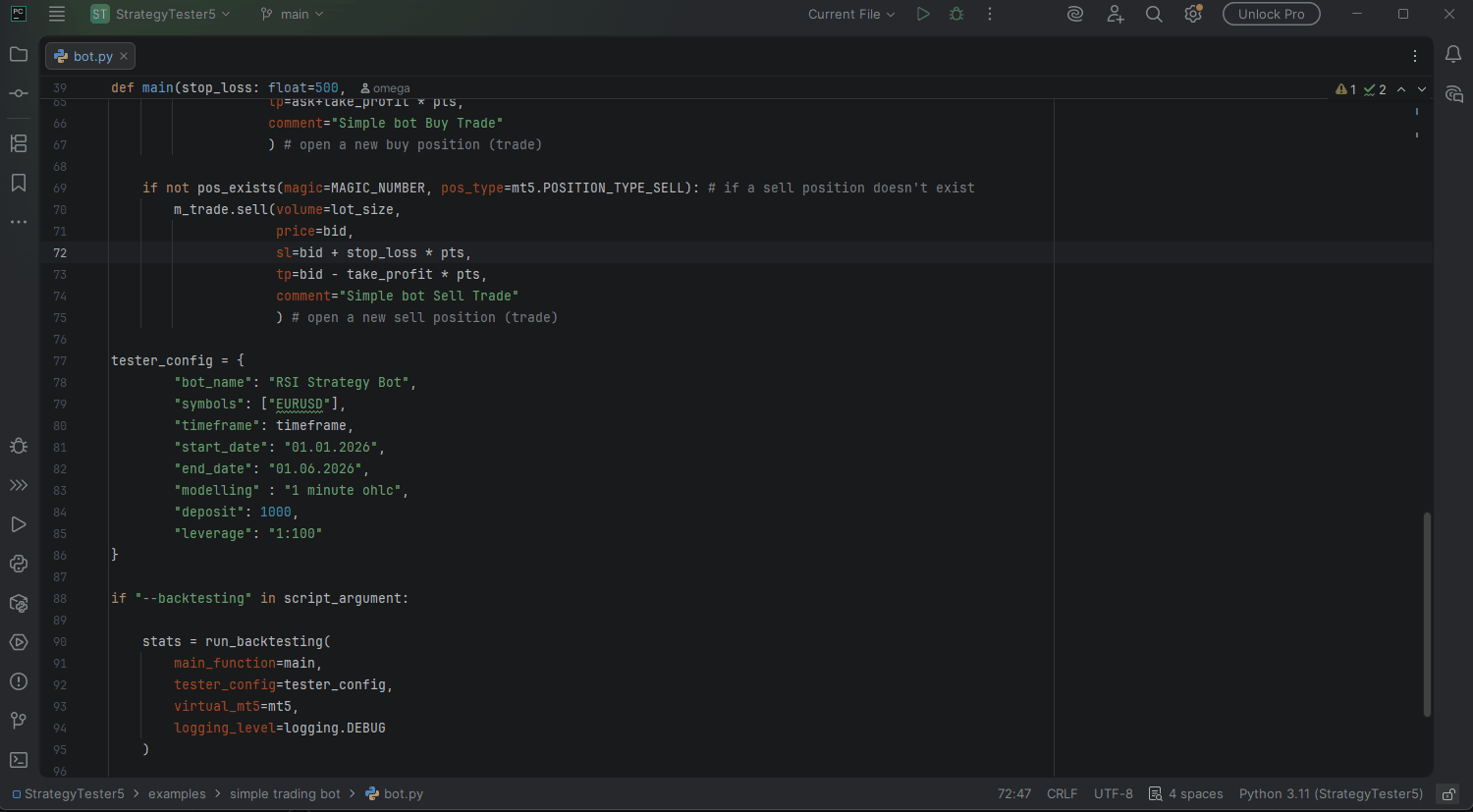Open Search Everywhere magnifier
1473x812 pixels.
1154,14
